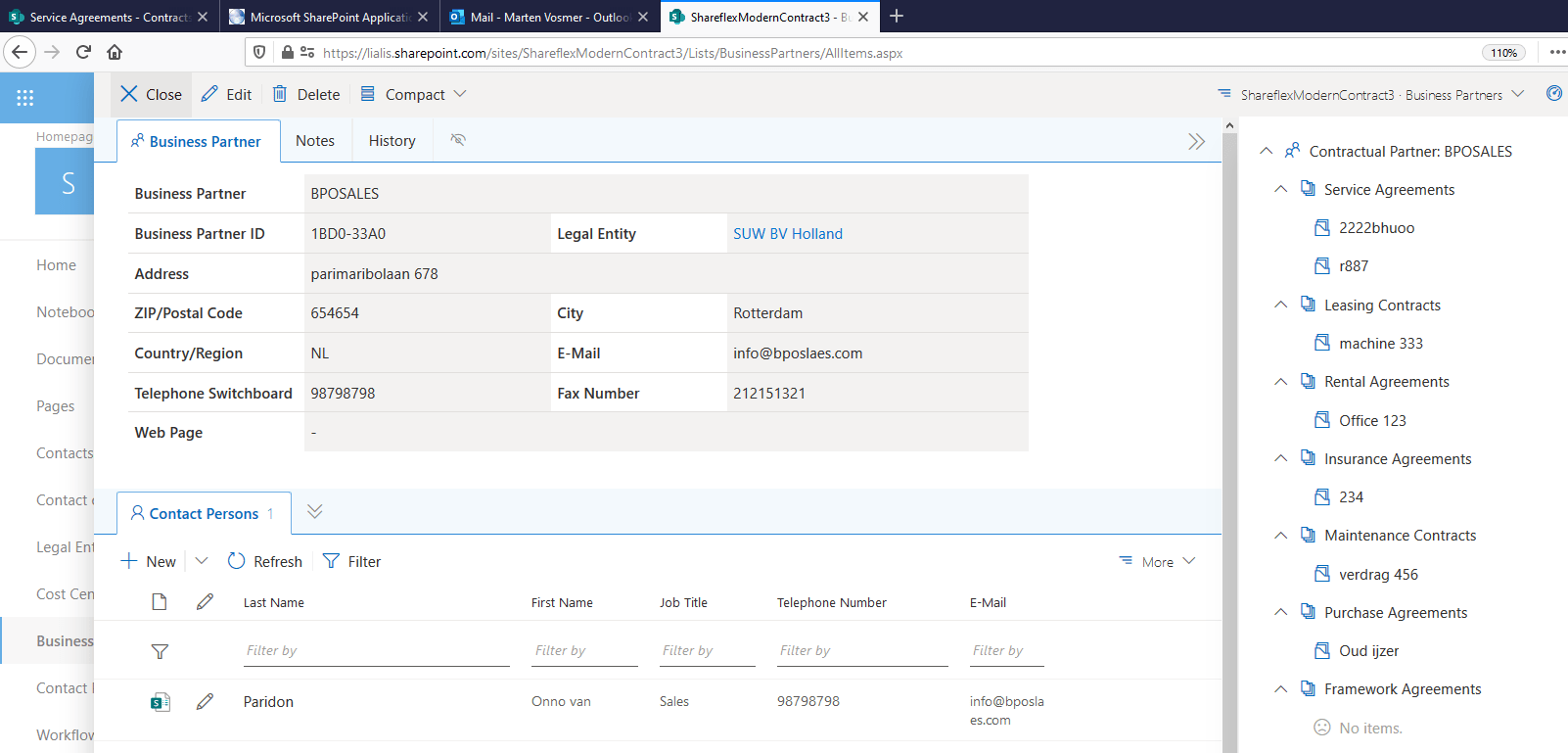The image size is (1568, 753).
Task: Open the More menu in list toolbar
Action: coord(1157,561)
